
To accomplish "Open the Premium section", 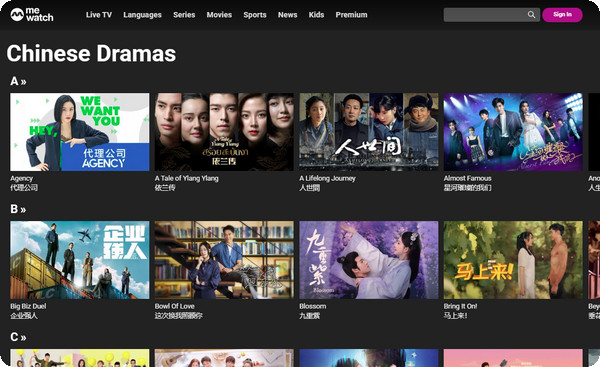I will pos(351,15).
